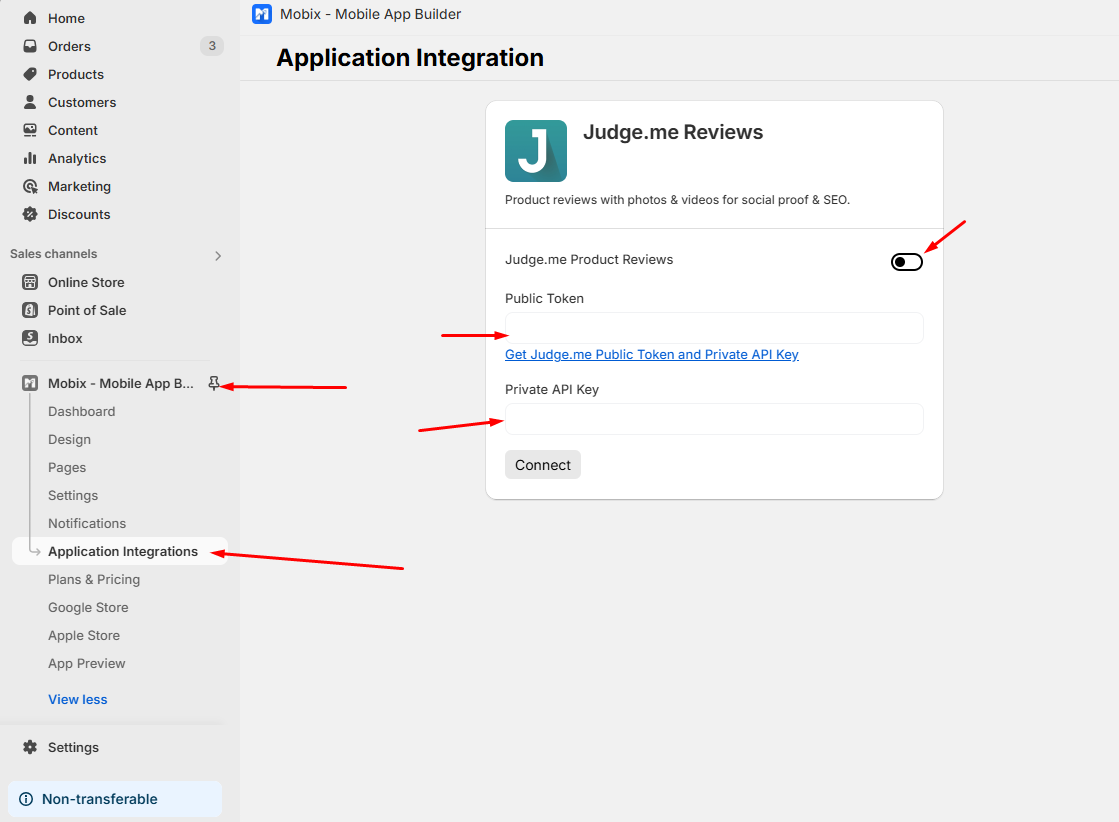
Task: Open Mobix app Settings subpage
Action: 73,495
